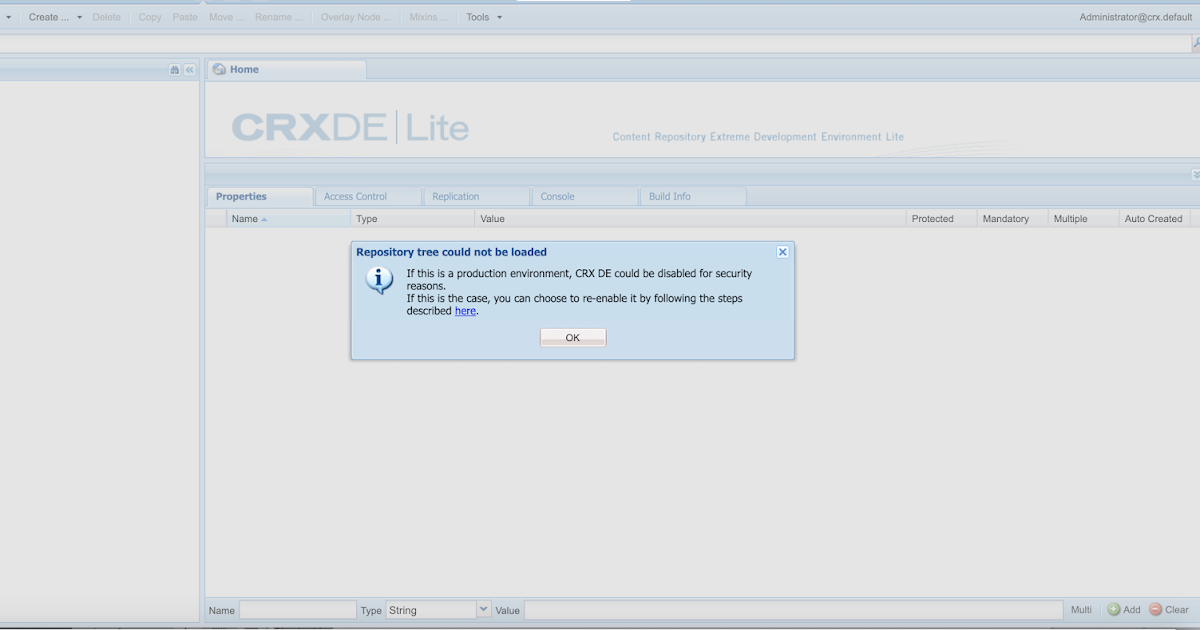Click the house icon on the Home tab

tap(218, 69)
